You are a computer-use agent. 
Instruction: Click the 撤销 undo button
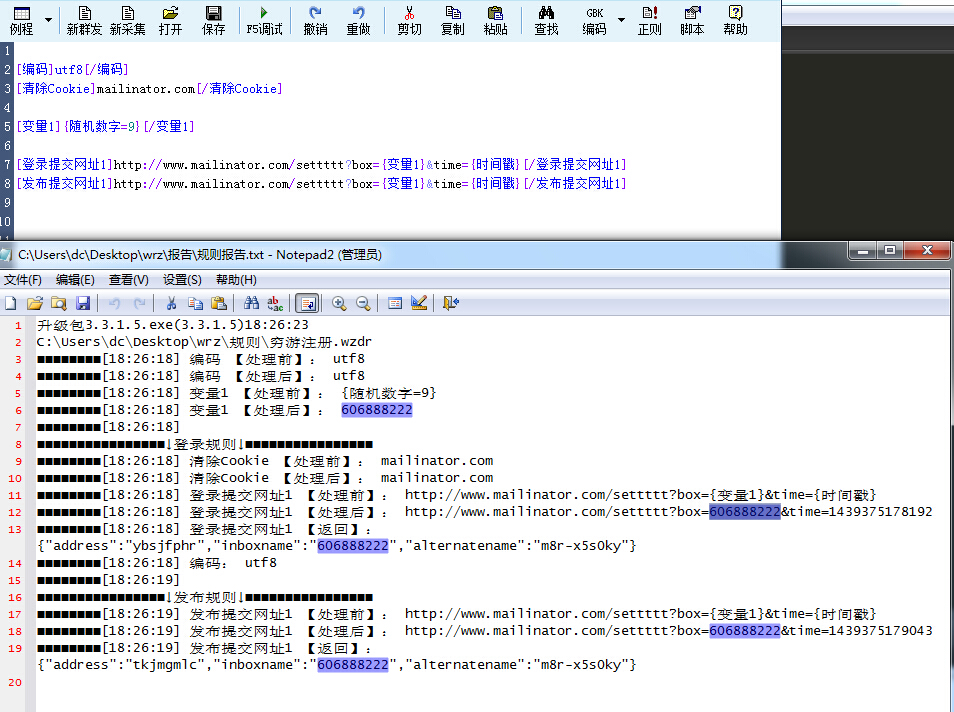pos(315,20)
